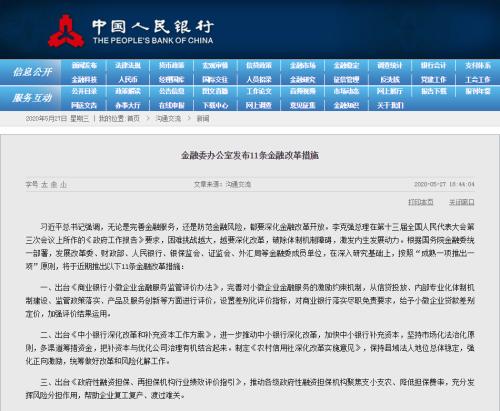Go to the 网上调查 page

tap(259, 105)
